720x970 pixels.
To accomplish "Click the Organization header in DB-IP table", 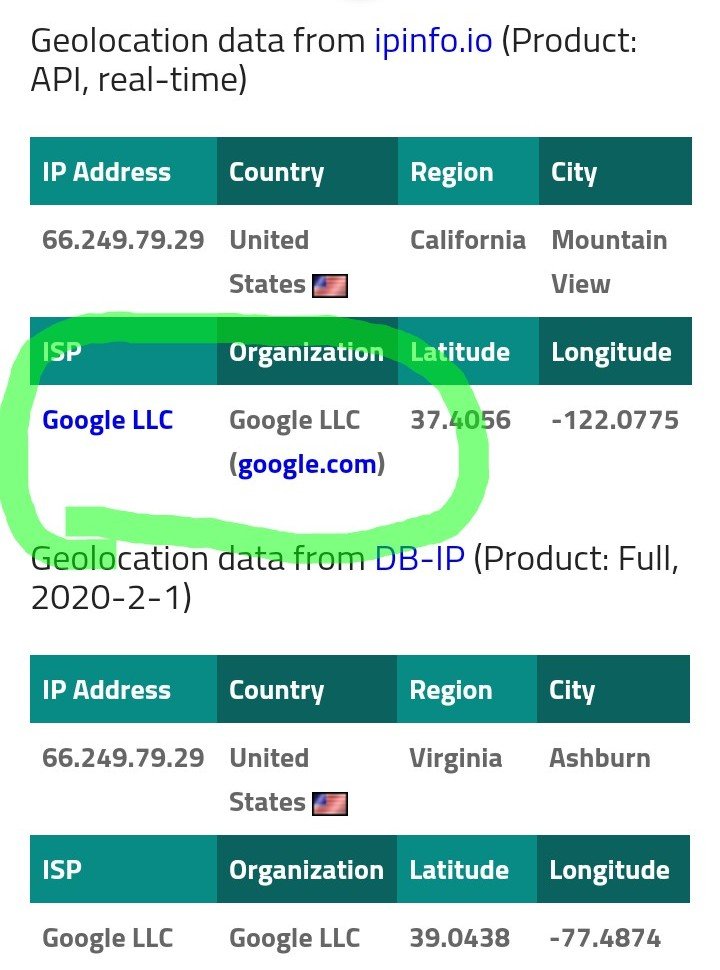I will (x=307, y=869).
